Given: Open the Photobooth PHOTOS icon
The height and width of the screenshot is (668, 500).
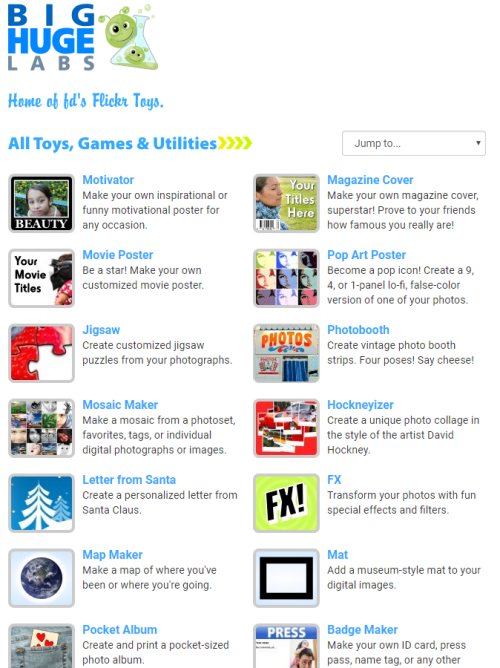Looking at the screenshot, I should [x=286, y=353].
